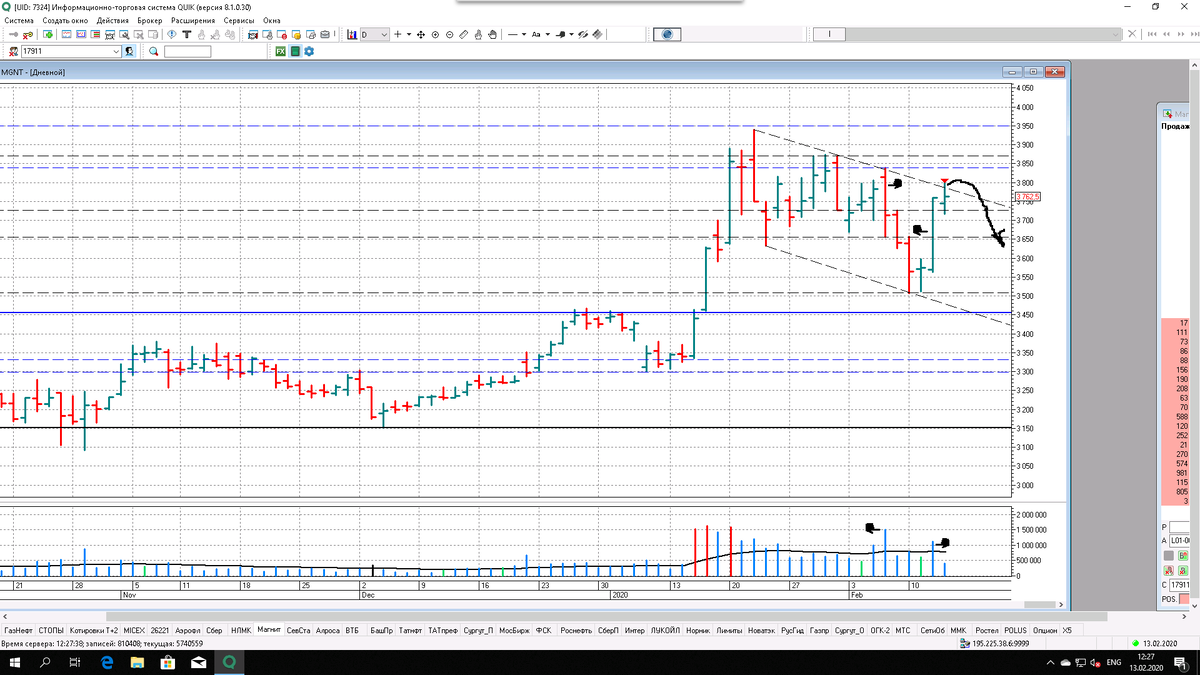
Task: Open the Edge browser from taskbar
Action: tap(107, 662)
